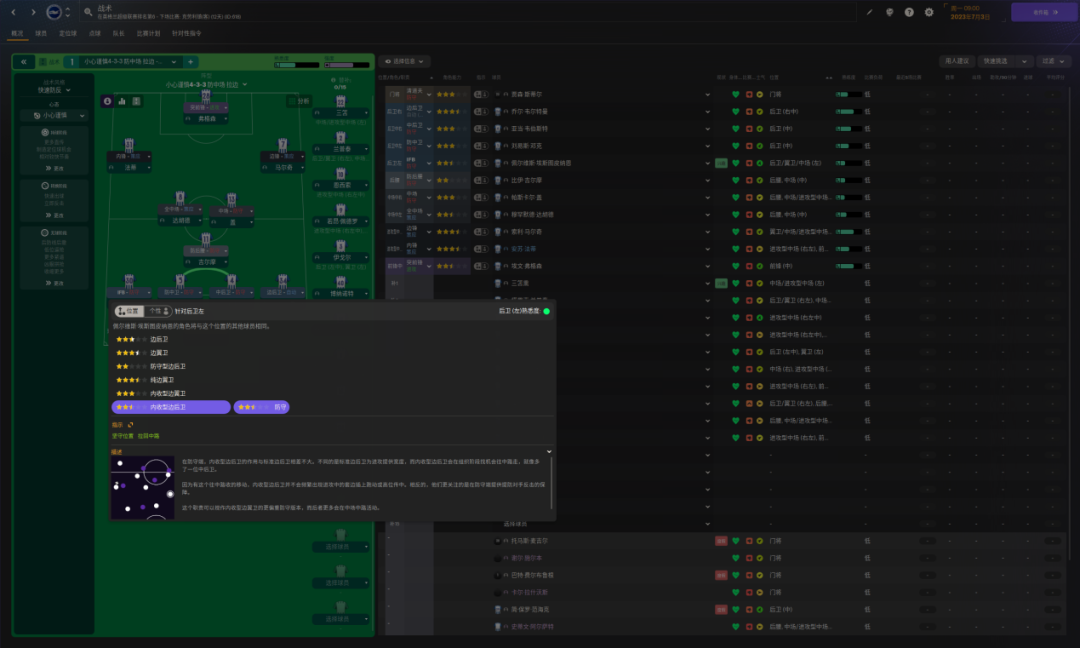1080x648 pixels.
Task: Select the 防守 duty pill
Action: click(262, 407)
